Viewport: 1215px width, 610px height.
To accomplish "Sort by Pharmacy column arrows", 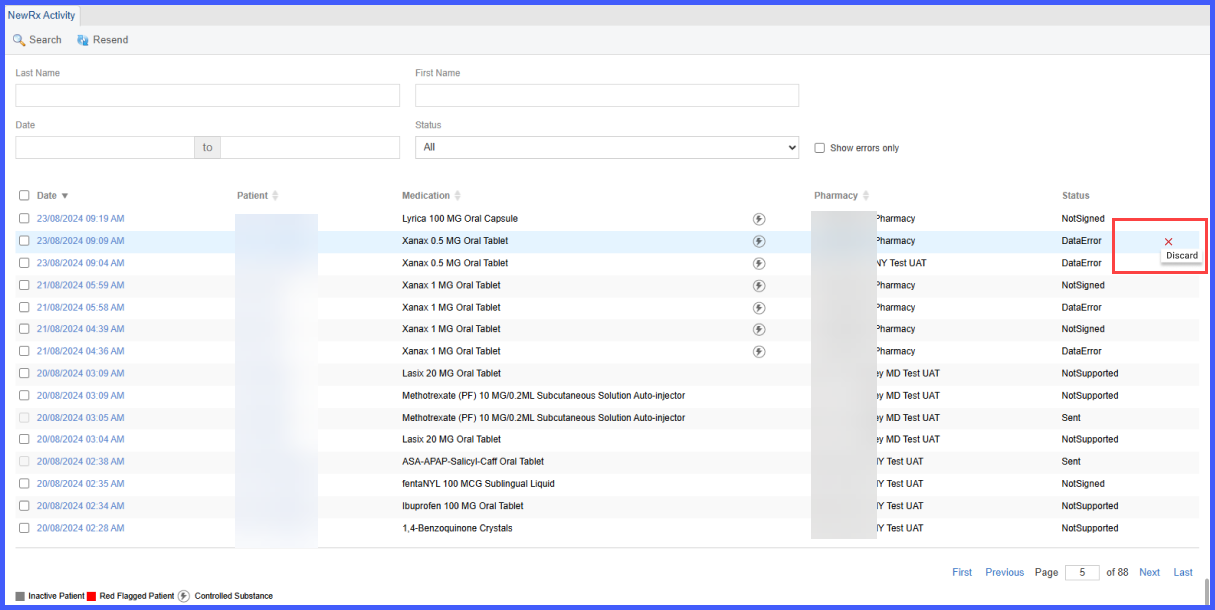I will tap(866, 196).
